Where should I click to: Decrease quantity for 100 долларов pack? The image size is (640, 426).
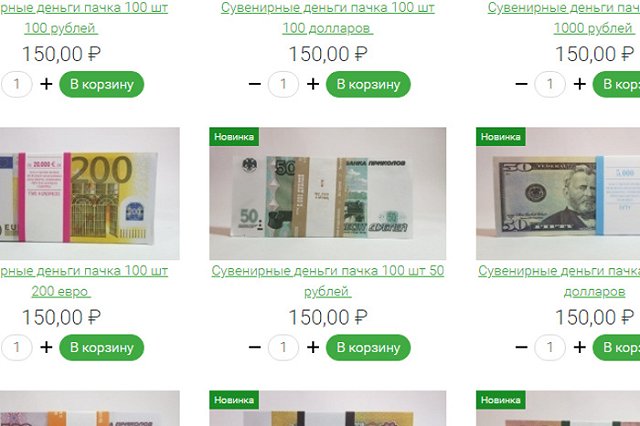(x=255, y=84)
